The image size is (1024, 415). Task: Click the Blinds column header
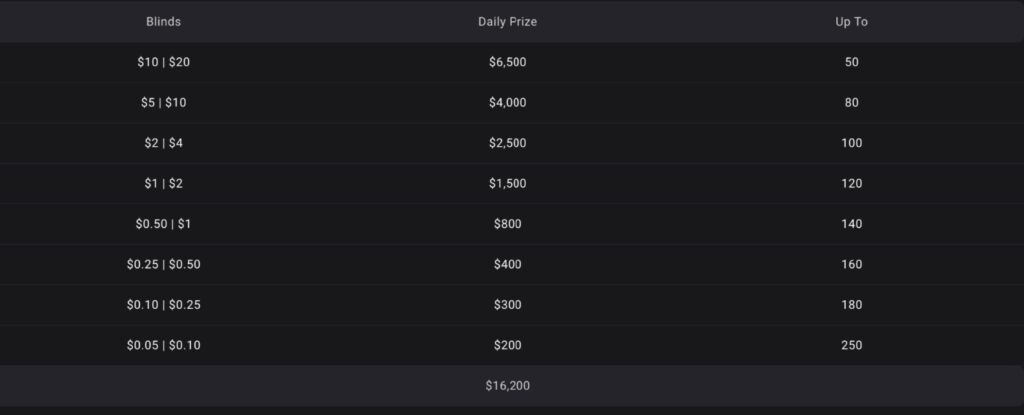point(163,22)
